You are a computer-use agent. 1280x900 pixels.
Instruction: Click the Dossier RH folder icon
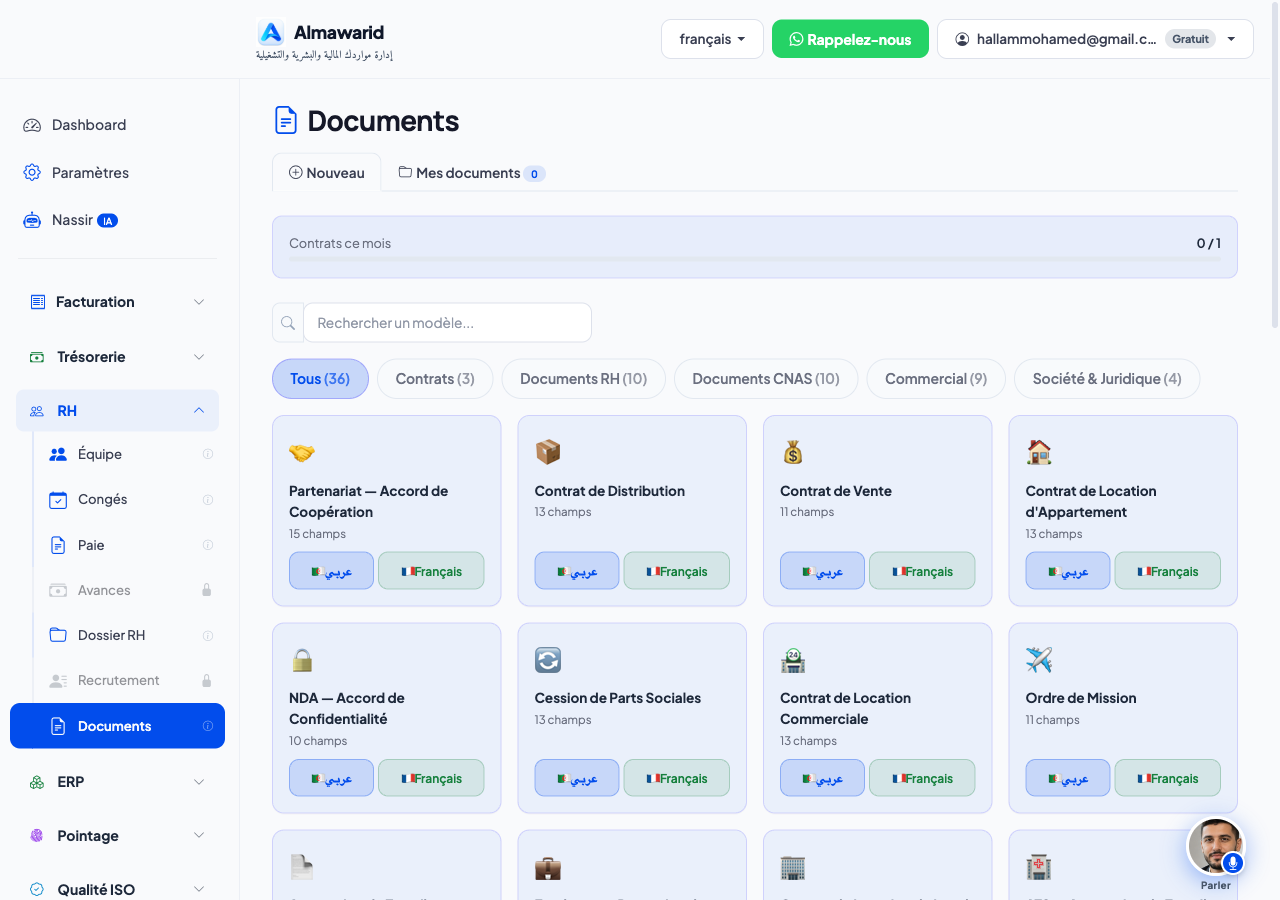58,635
